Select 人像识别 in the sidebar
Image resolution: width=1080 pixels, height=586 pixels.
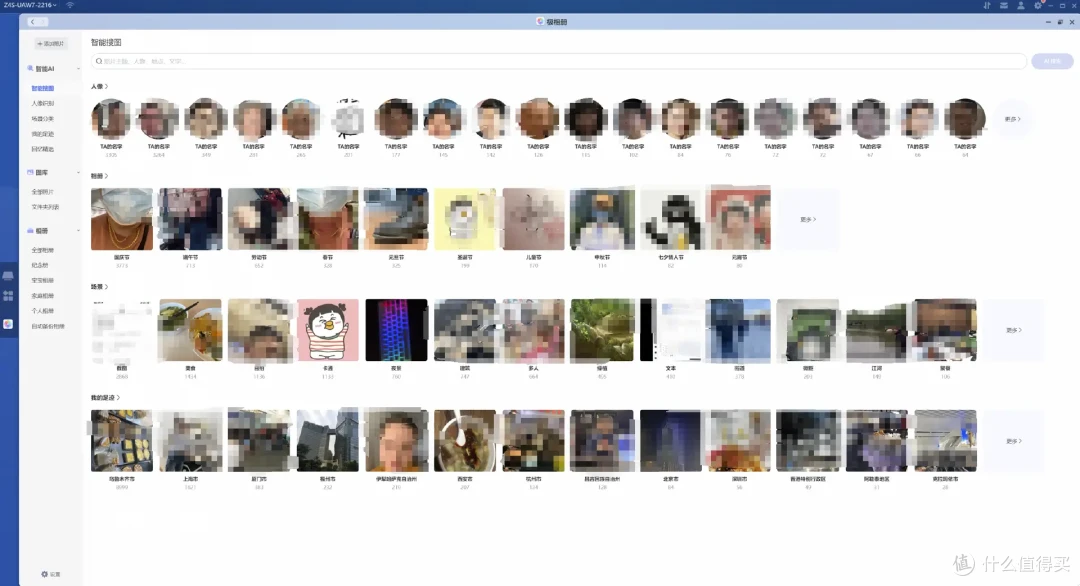pyautogui.click(x=43, y=103)
